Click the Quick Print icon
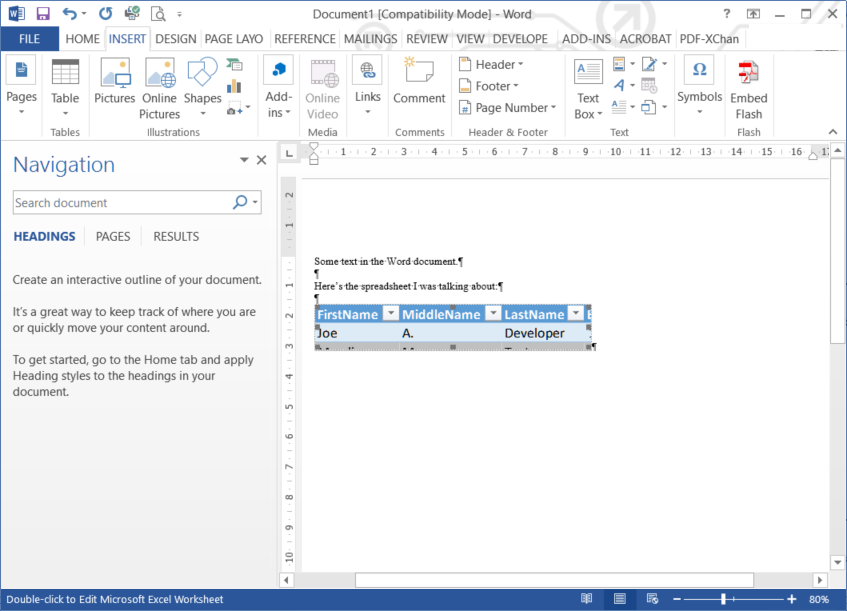 (x=132, y=14)
